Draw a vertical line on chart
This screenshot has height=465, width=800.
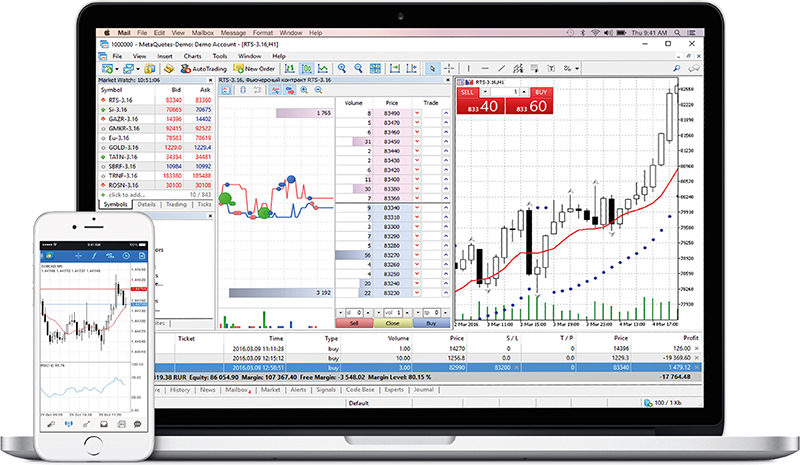click(x=468, y=68)
